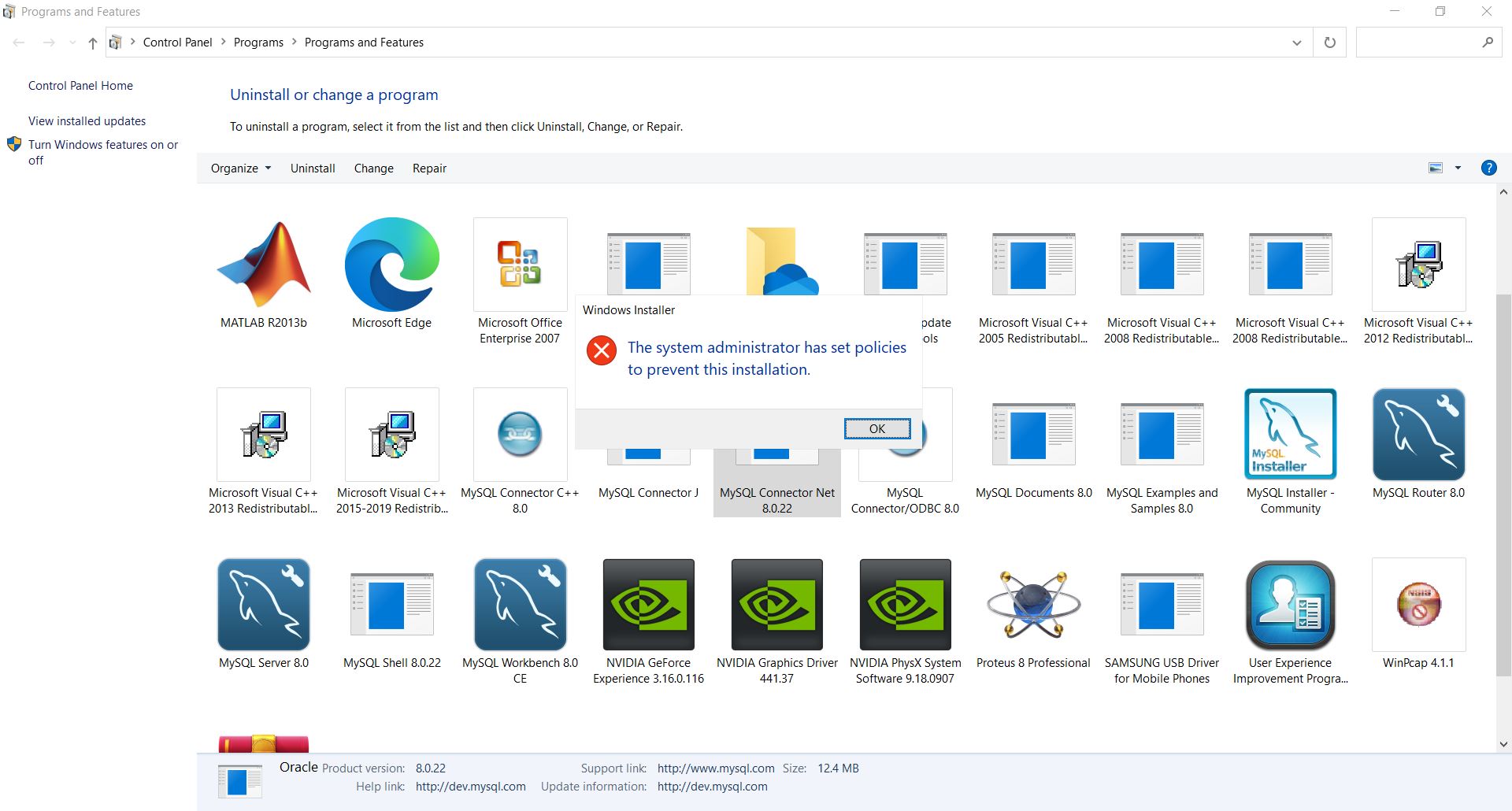The width and height of the screenshot is (1512, 811).
Task: Change view using the view icon button
Action: click(x=1436, y=168)
